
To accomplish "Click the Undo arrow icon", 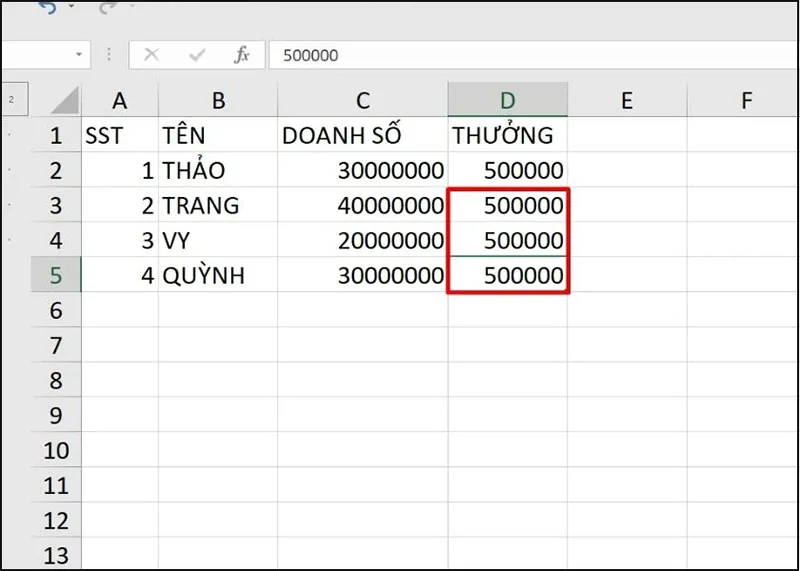I will [x=47, y=7].
